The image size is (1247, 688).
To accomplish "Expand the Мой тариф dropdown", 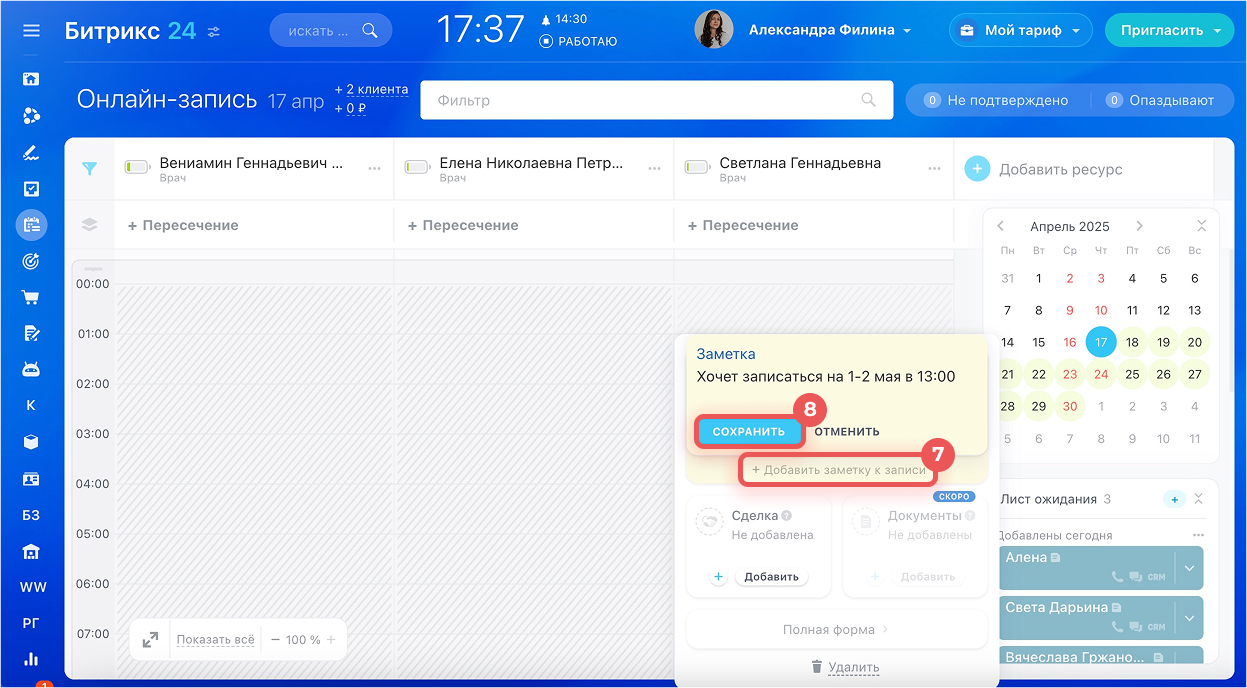I will point(1019,31).
